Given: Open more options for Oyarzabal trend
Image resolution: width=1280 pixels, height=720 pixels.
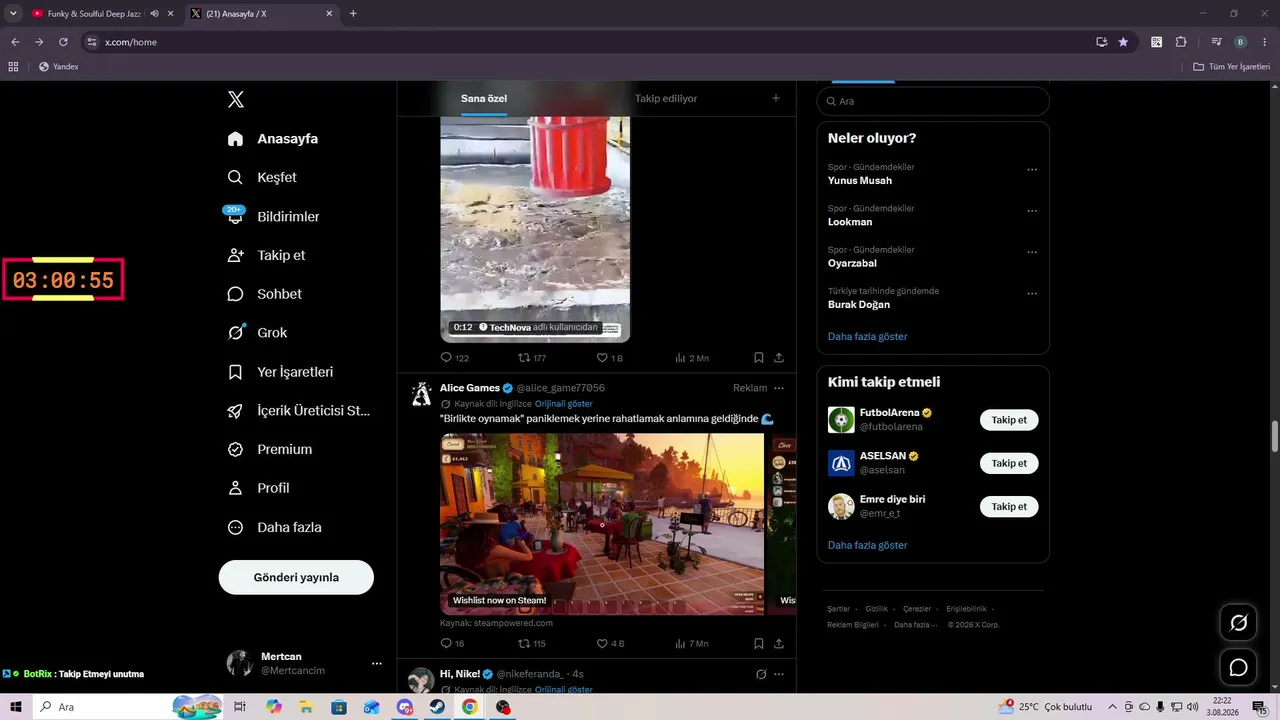Looking at the screenshot, I should 1032,252.
